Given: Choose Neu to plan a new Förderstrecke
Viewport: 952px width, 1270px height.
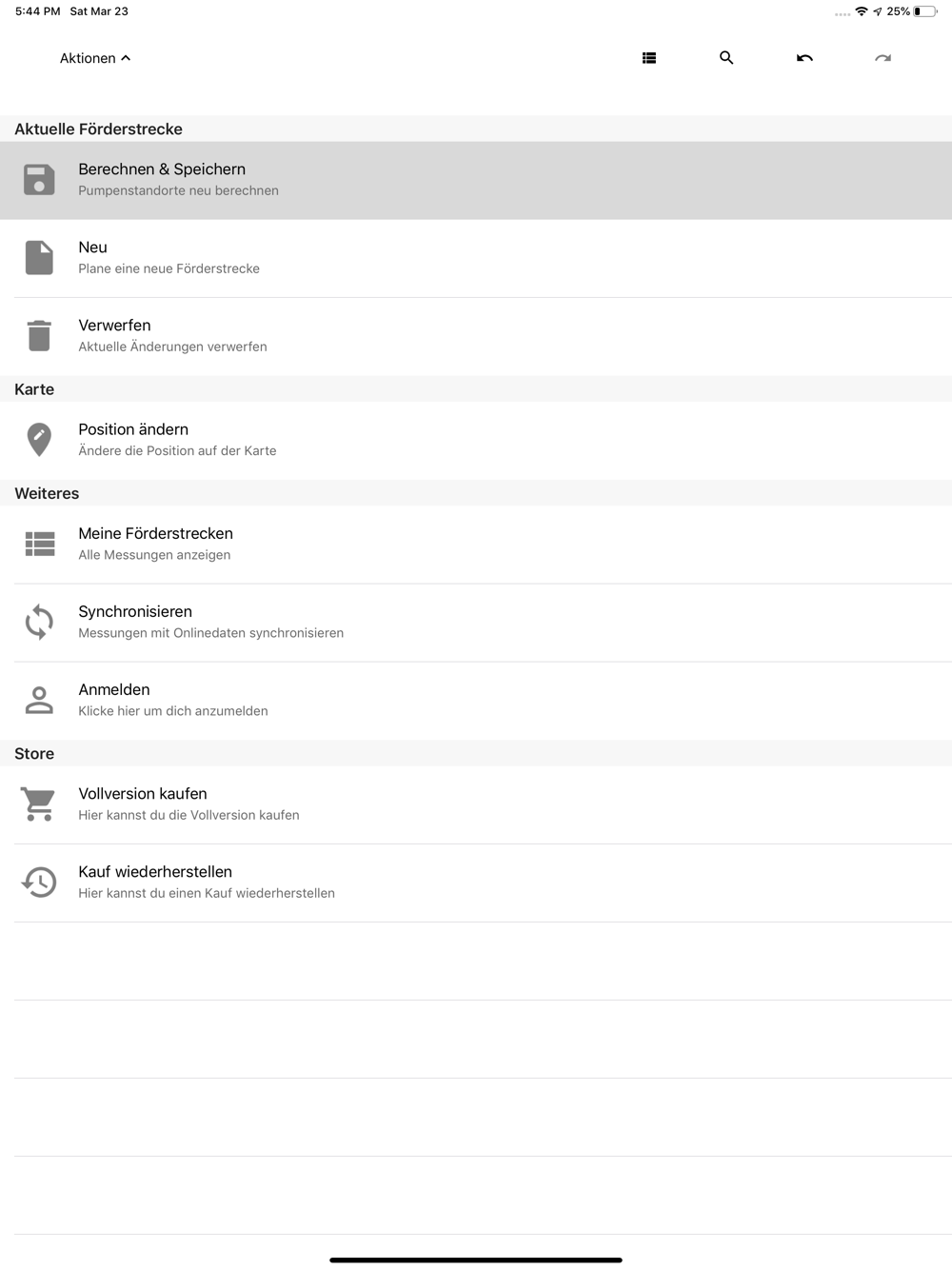Looking at the screenshot, I should coord(476,259).
